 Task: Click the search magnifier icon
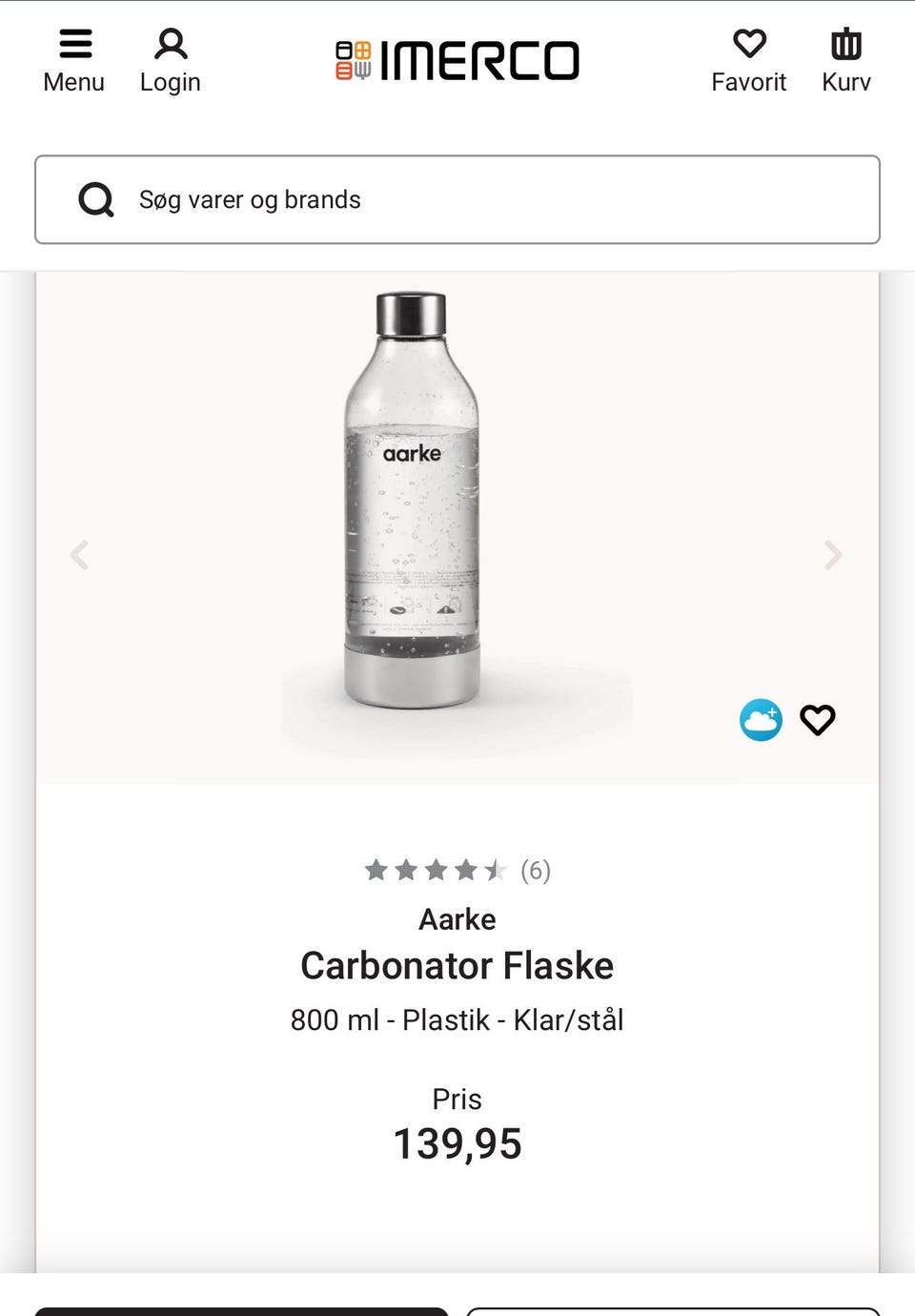click(x=95, y=199)
